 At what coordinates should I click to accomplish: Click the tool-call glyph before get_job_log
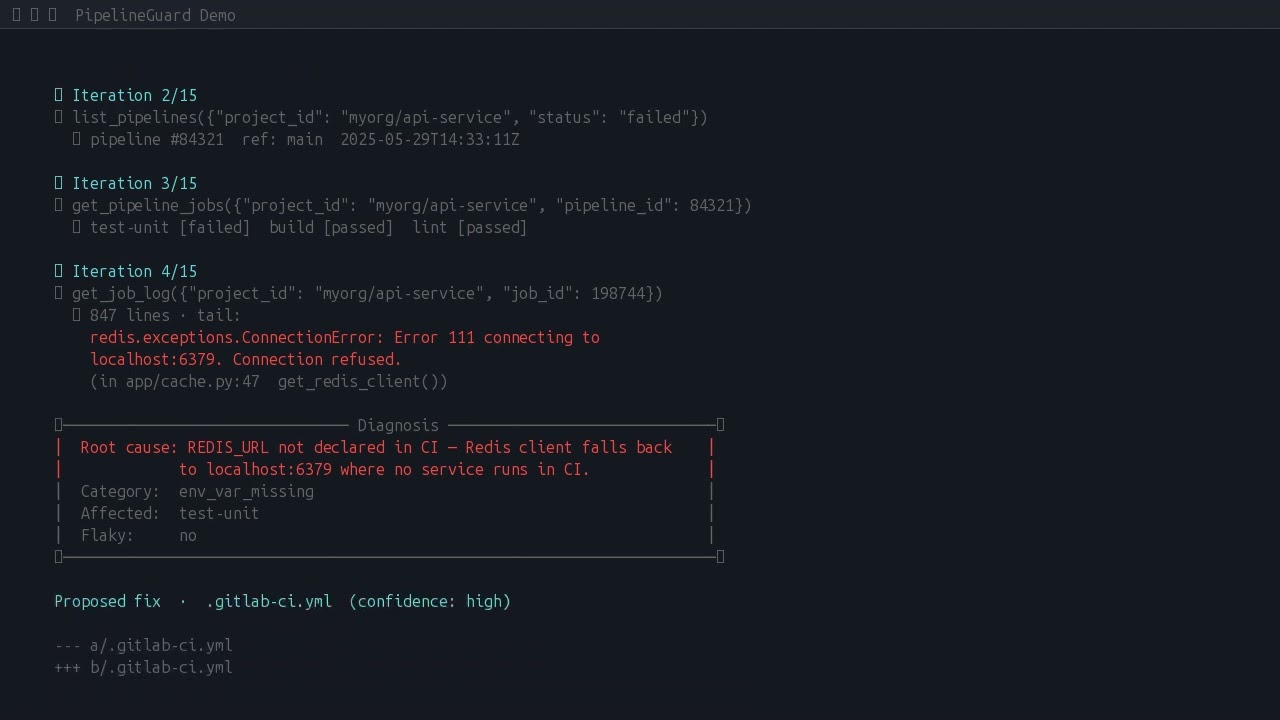[x=59, y=293]
